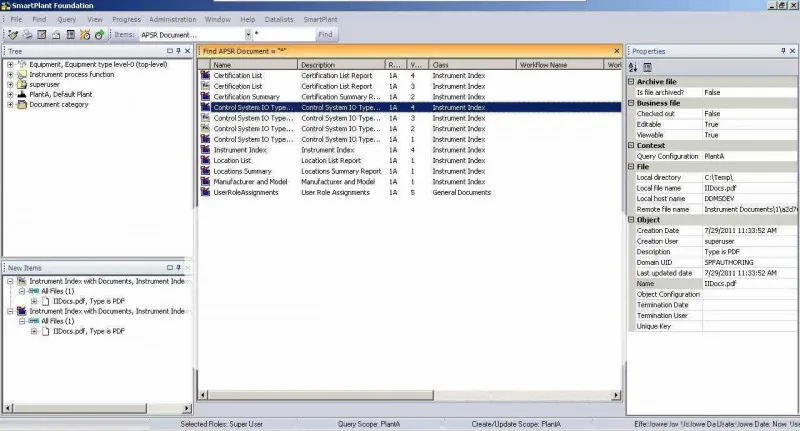Collapse the Archive file property group

tap(631, 82)
